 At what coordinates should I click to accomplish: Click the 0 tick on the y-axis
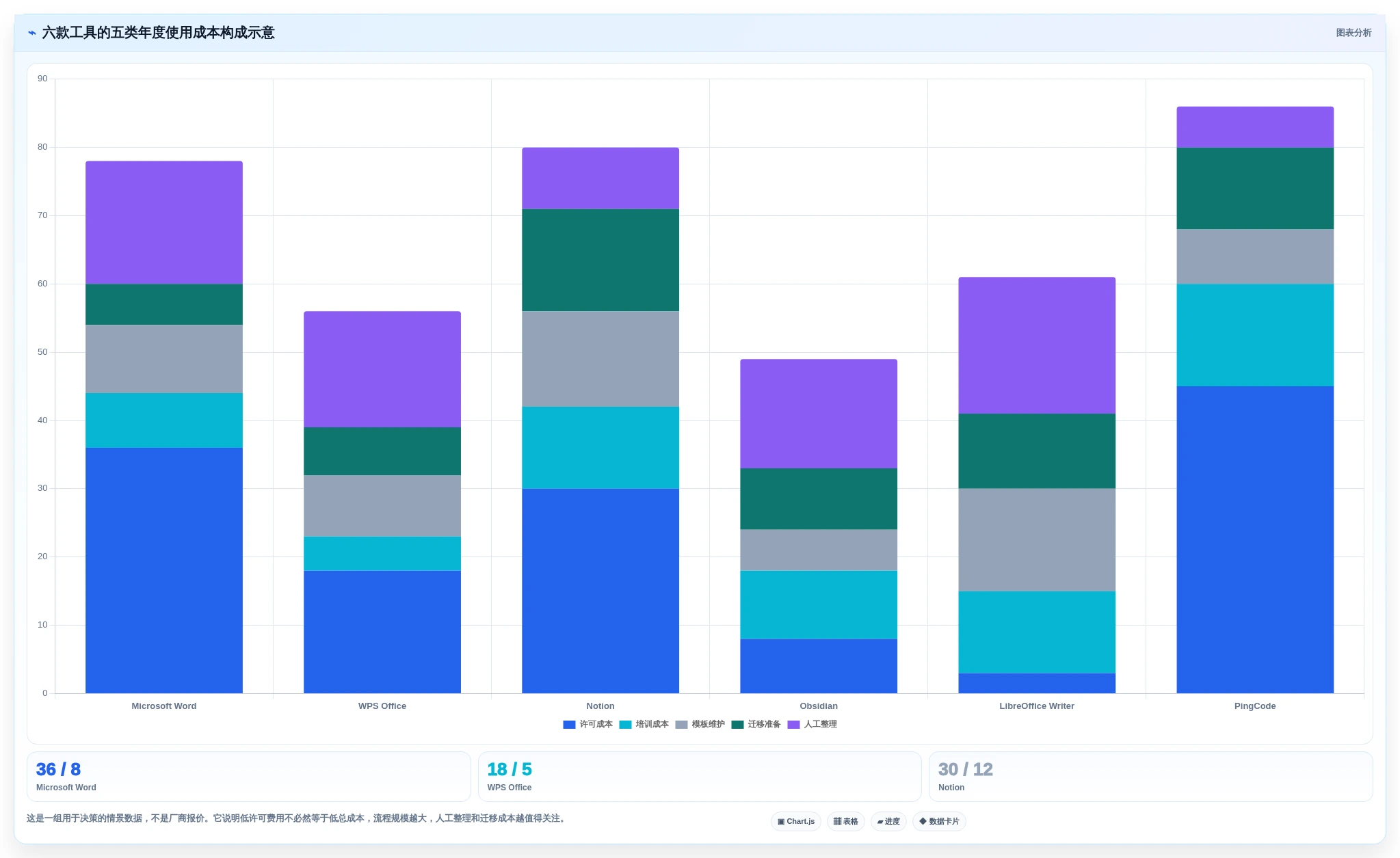[45, 693]
